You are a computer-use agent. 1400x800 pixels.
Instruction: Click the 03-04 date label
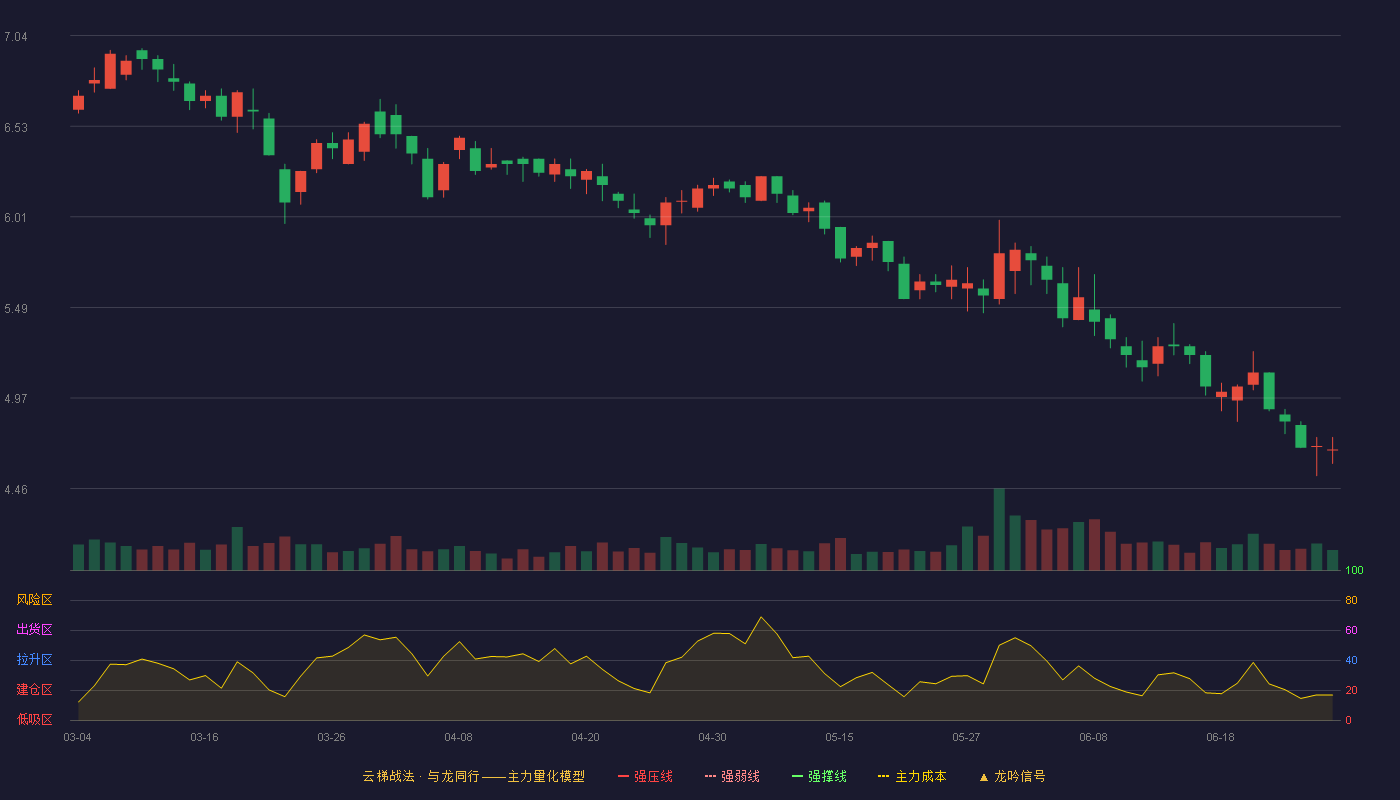(x=77, y=737)
